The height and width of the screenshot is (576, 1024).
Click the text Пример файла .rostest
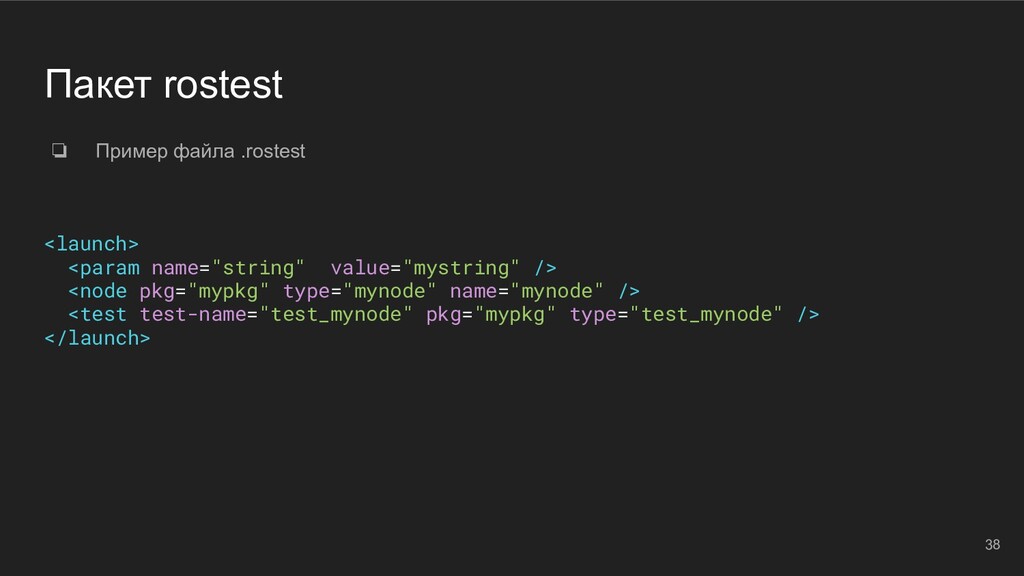[x=200, y=151]
